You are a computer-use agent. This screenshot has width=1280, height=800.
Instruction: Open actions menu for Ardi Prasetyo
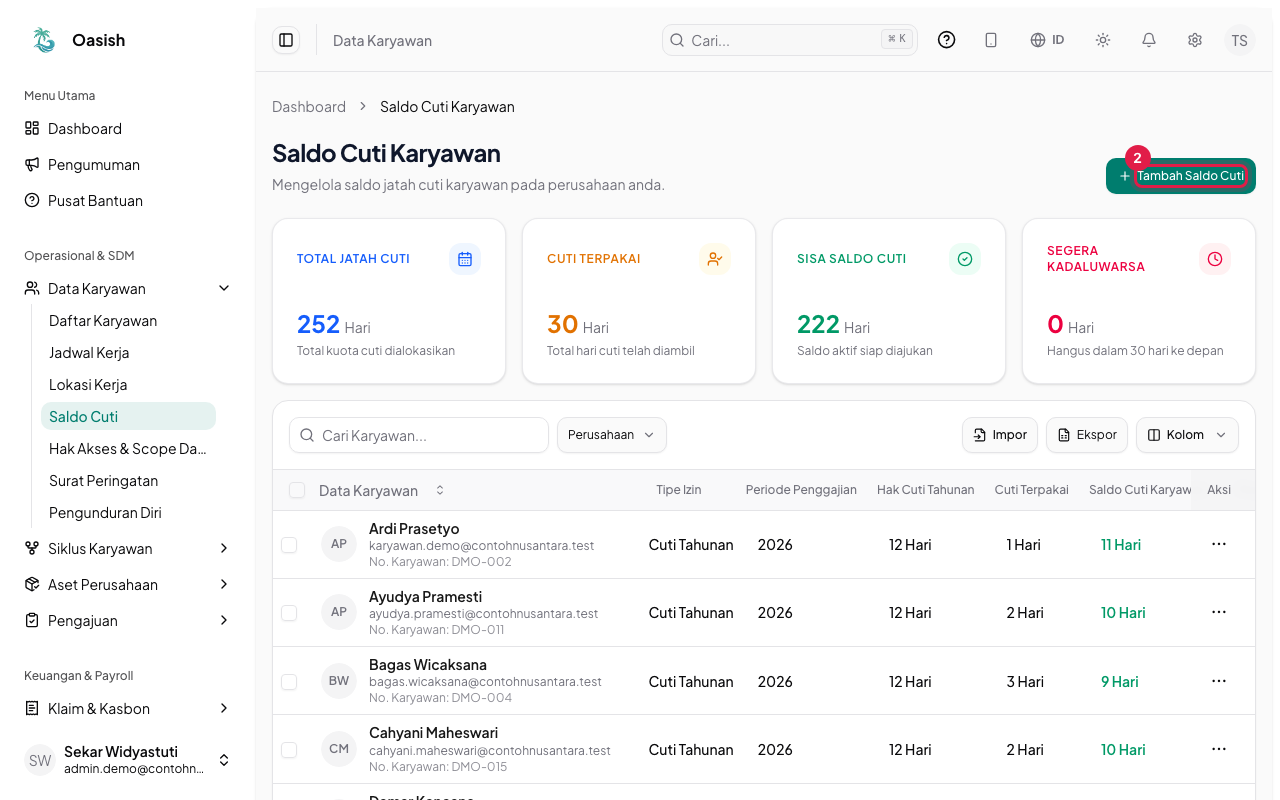[x=1218, y=544]
